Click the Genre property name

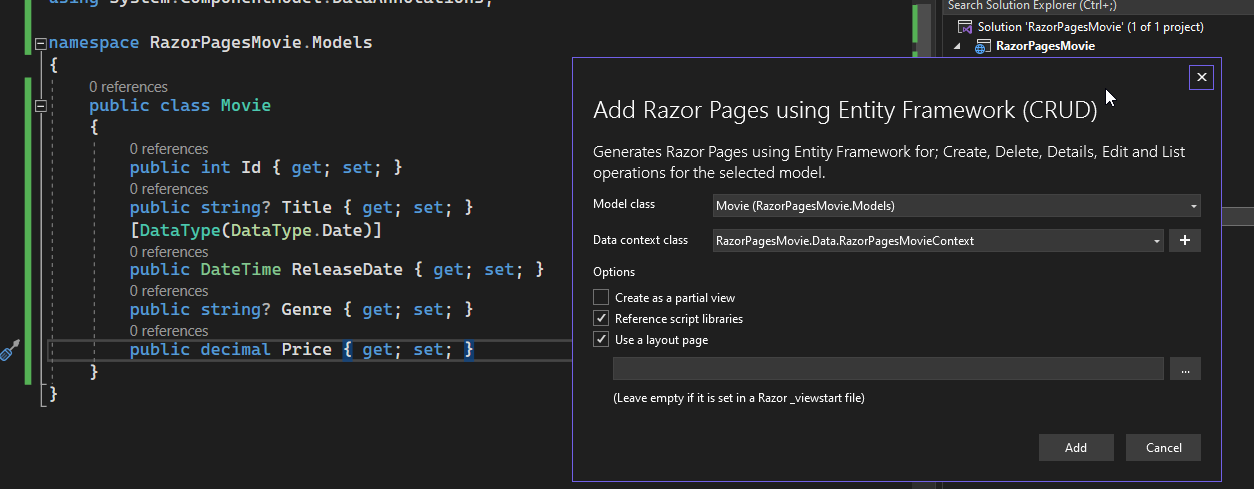pyautogui.click(x=306, y=310)
